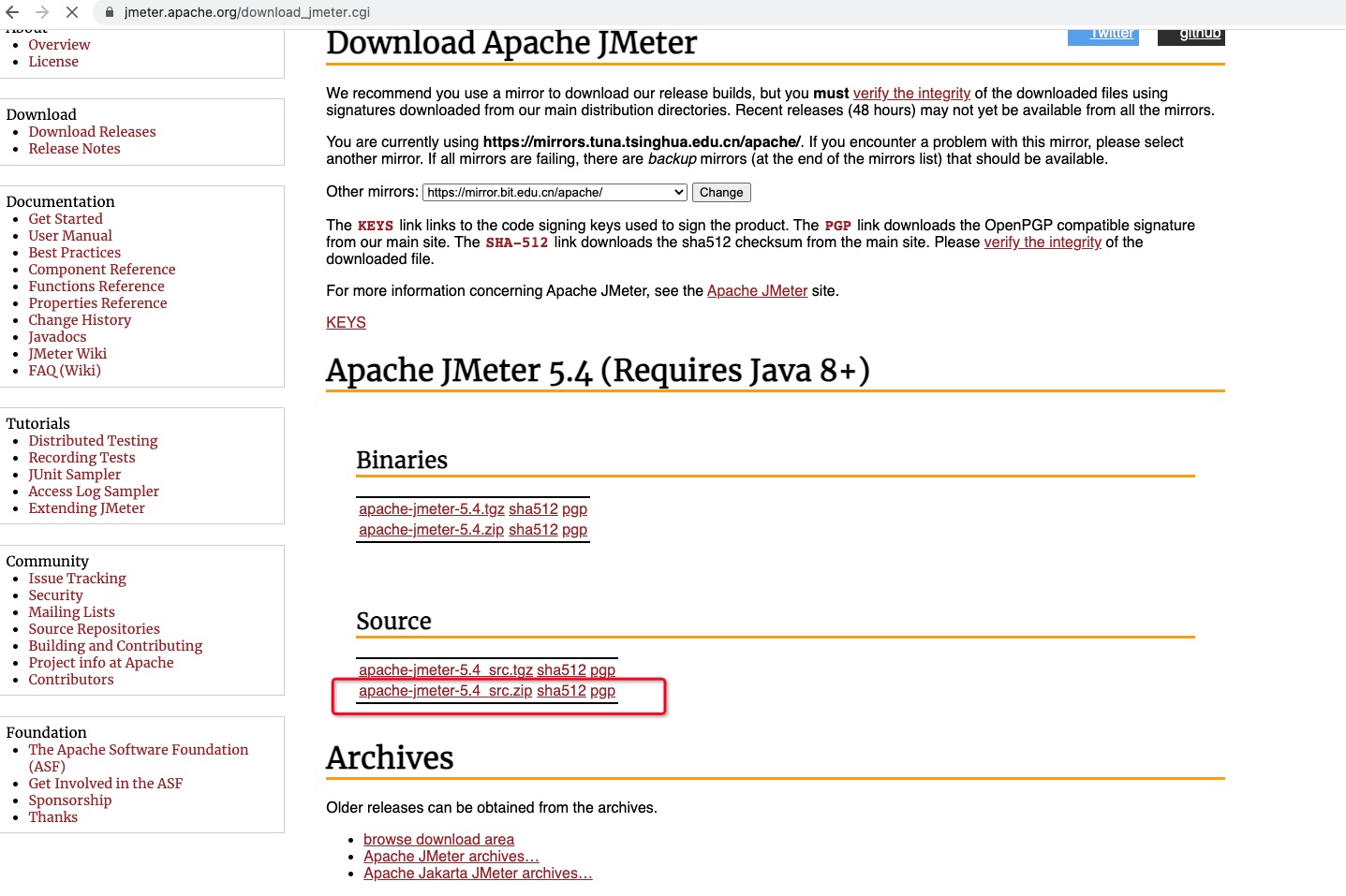The width and height of the screenshot is (1346, 896).
Task: Open the Twitter button link
Action: [1103, 36]
